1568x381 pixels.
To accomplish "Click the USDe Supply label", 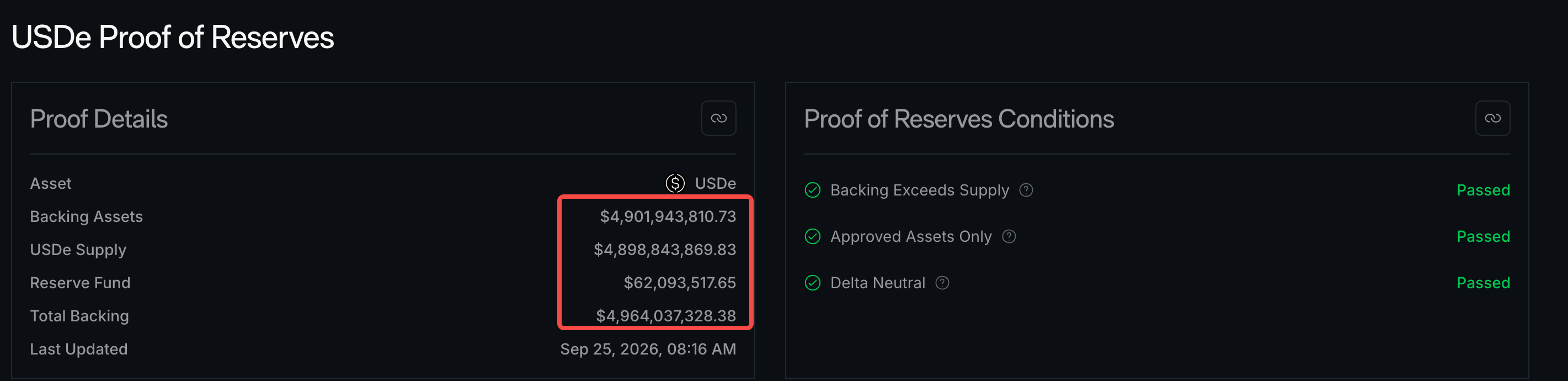I will 78,250.
